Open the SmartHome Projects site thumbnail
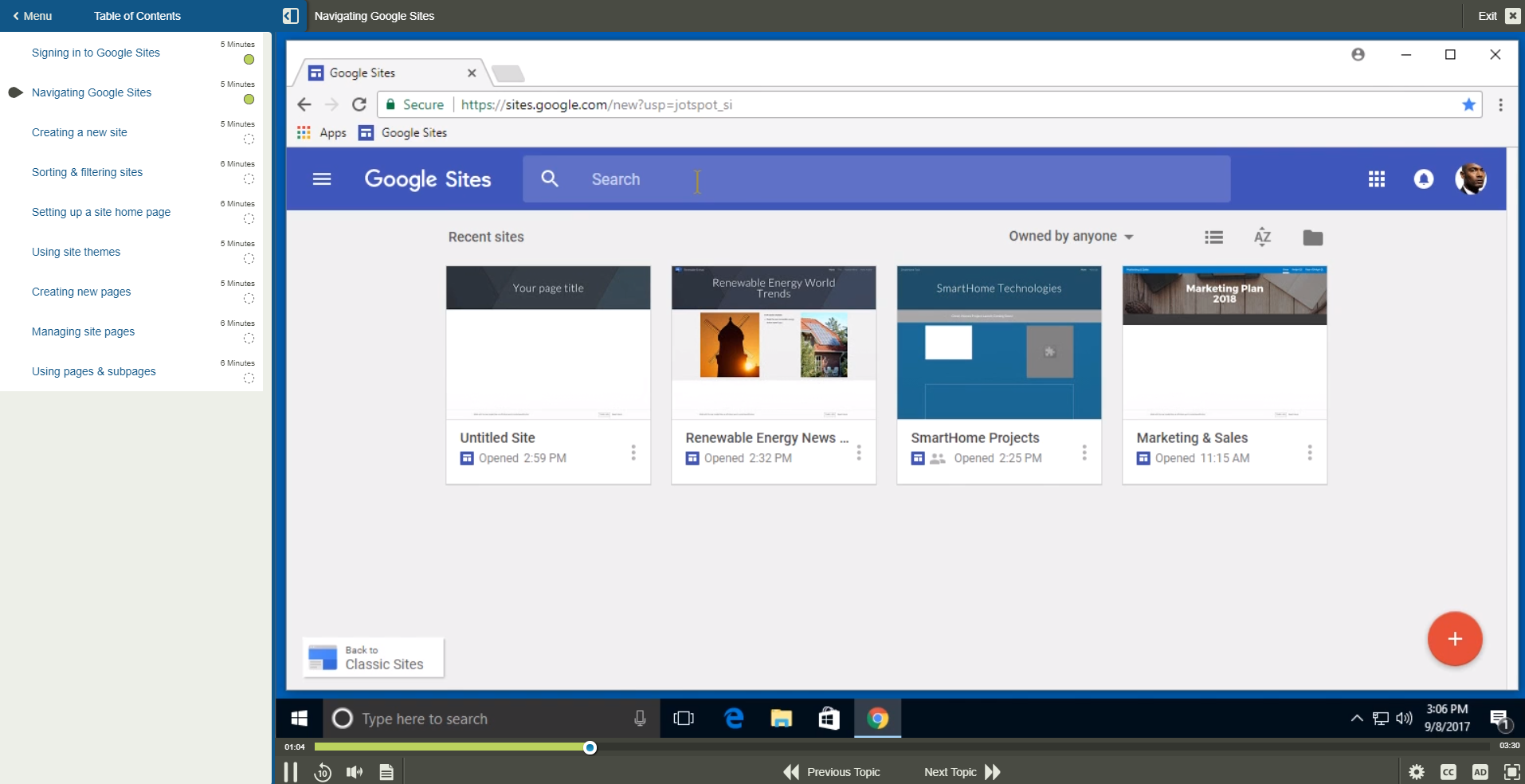This screenshot has height=784, width=1525. (999, 343)
